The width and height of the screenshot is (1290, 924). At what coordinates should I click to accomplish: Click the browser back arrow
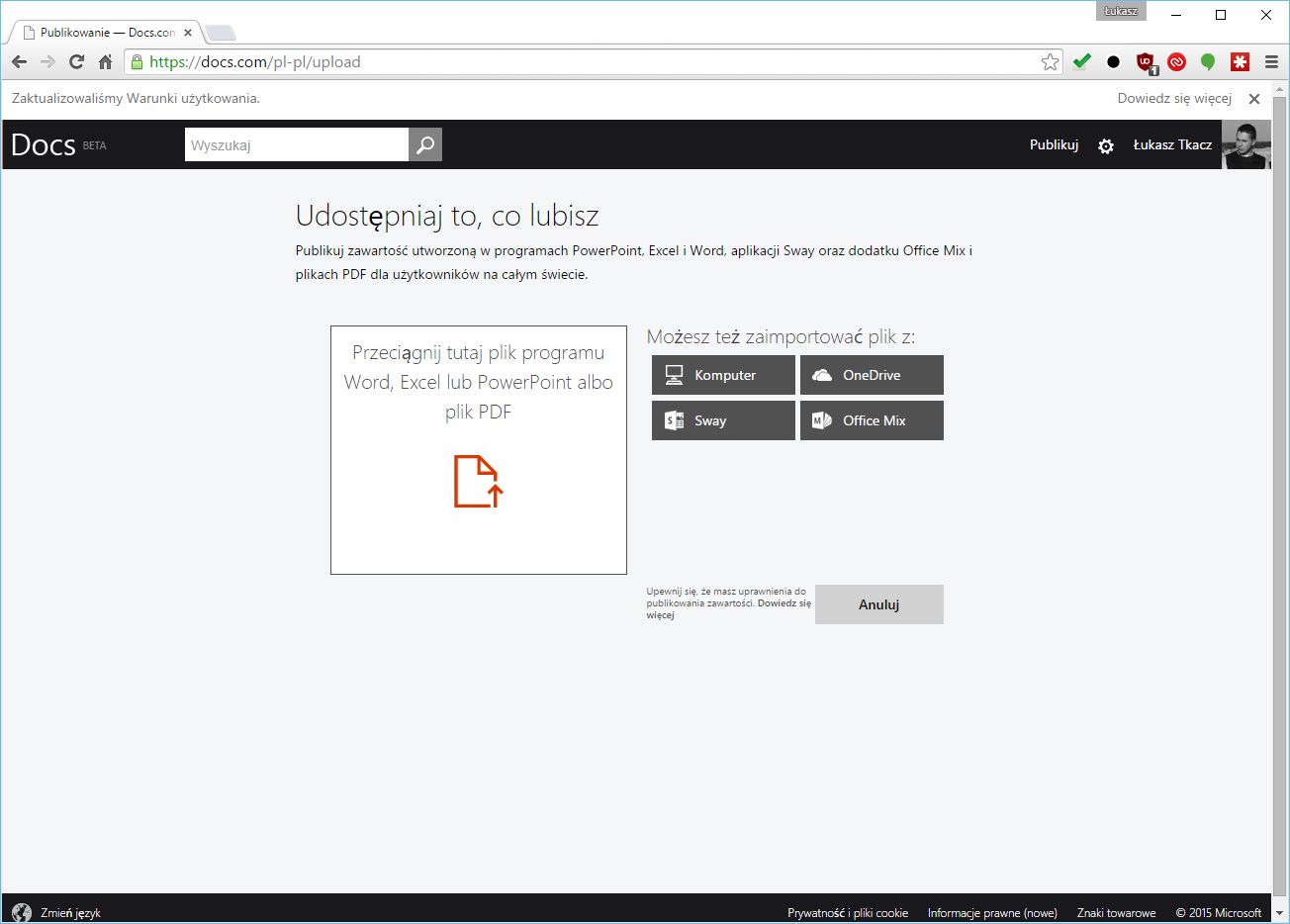(x=19, y=61)
